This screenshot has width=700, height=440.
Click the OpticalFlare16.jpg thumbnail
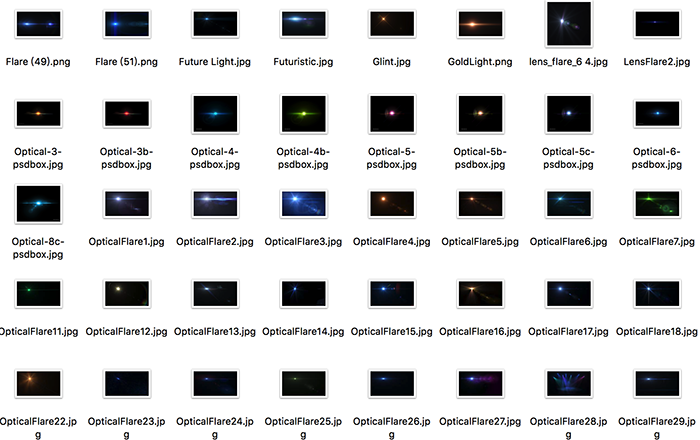point(480,293)
